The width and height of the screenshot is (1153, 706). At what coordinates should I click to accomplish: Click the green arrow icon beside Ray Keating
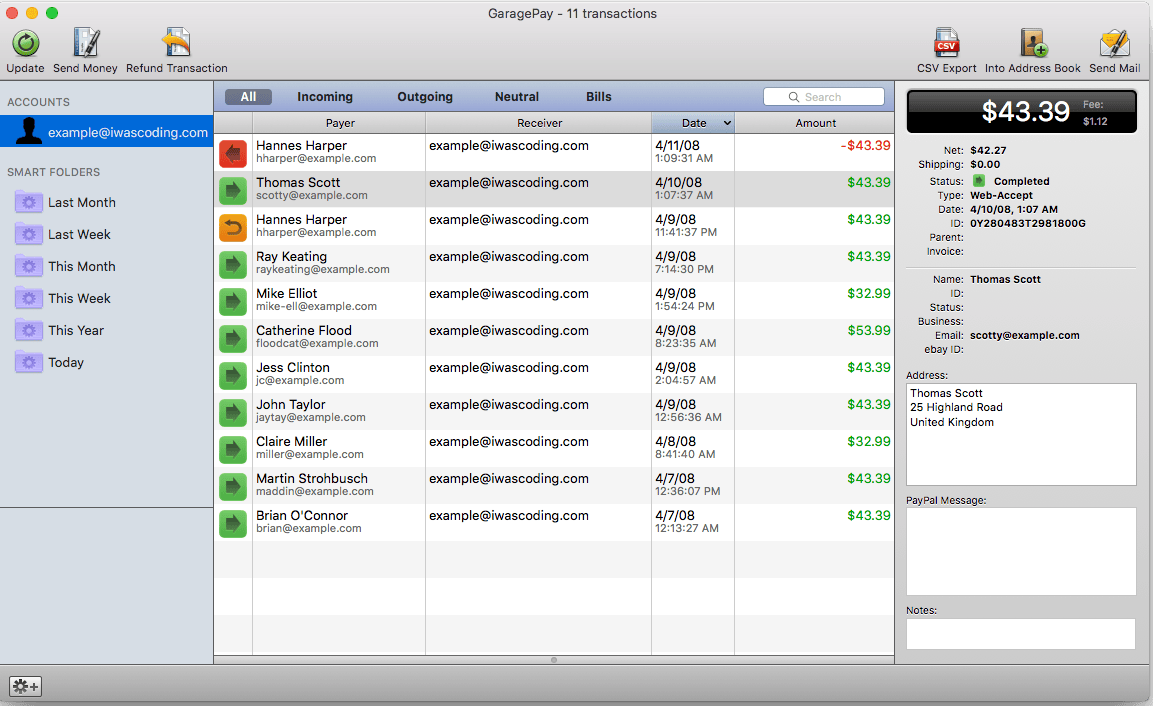233,264
